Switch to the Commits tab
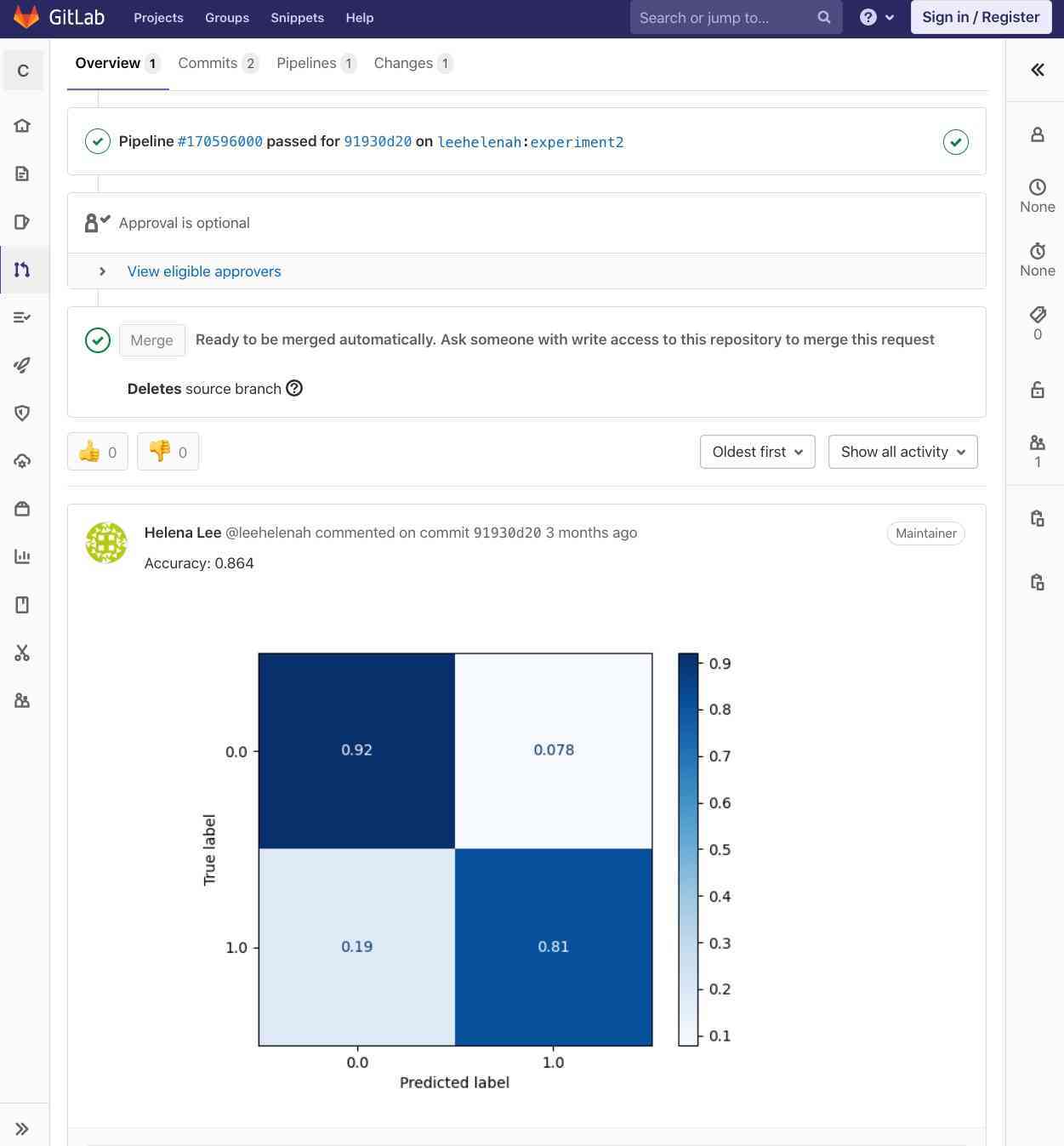Screen dimensions: 1064x1146 [x=217, y=64]
